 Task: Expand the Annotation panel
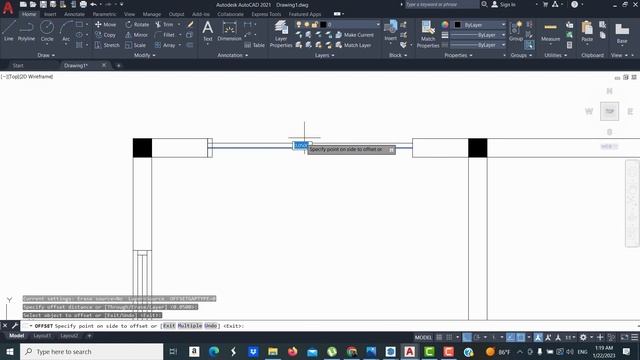(233, 55)
